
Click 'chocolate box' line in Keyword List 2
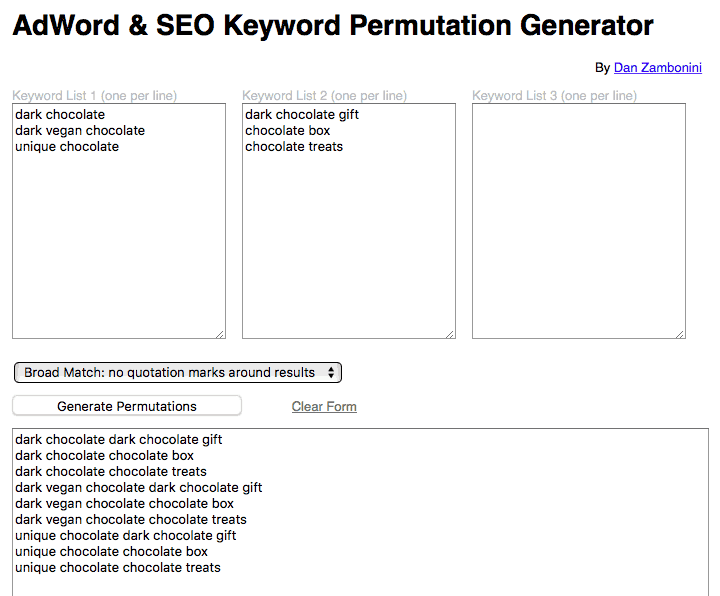click(287, 130)
